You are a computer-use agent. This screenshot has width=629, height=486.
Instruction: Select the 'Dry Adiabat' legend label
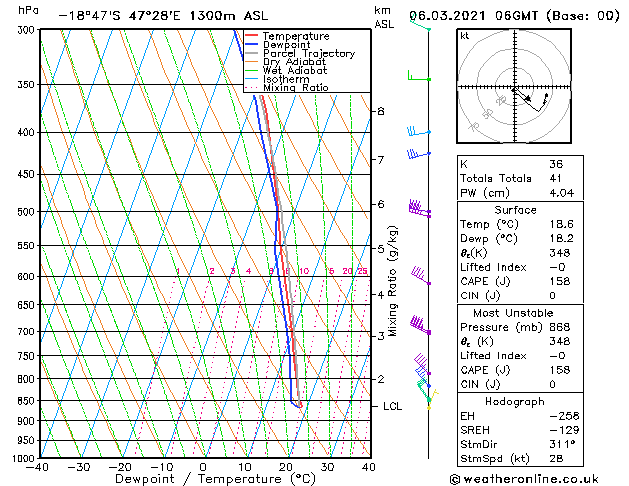[x=294, y=62]
